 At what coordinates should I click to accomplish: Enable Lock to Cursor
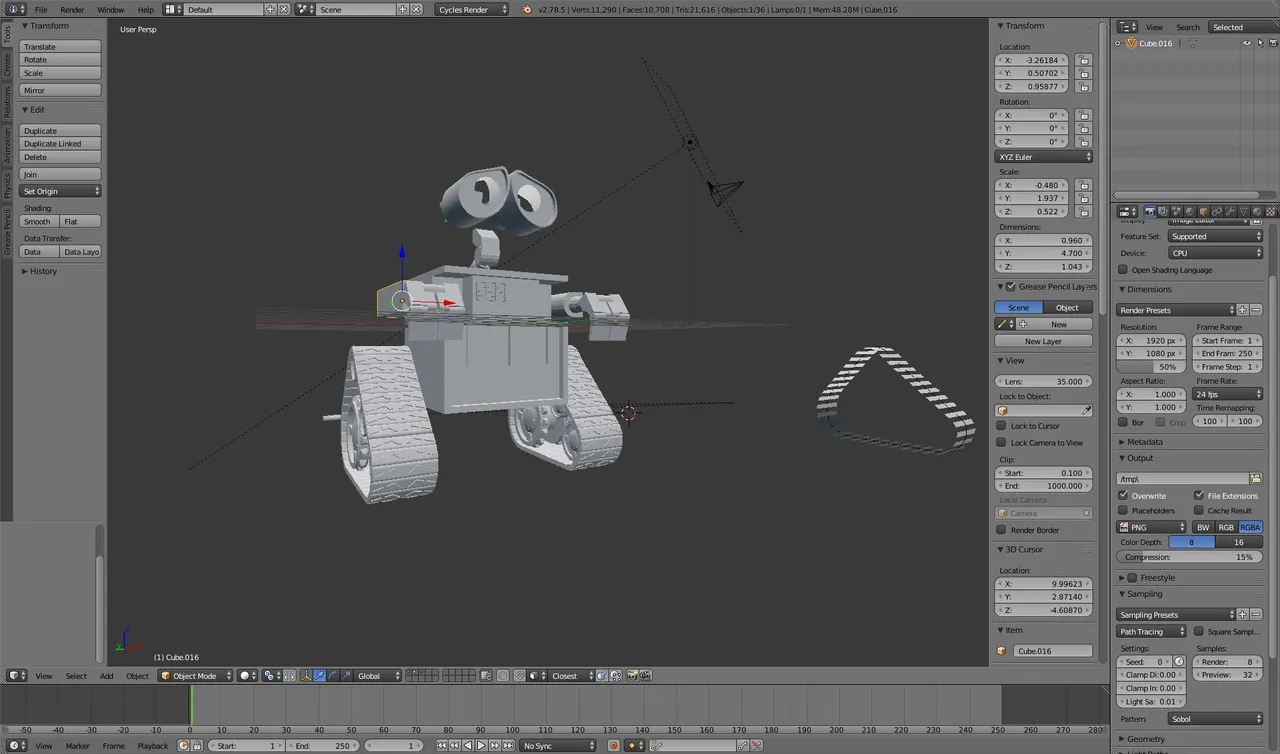(1001, 426)
